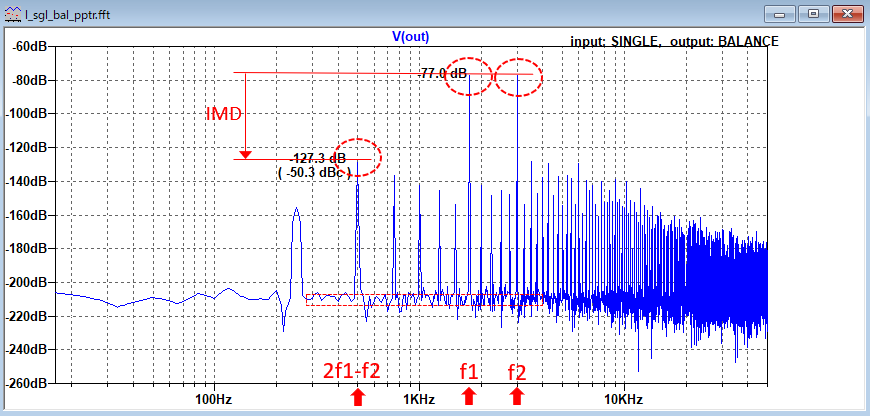Click the -160dB vertical axis label
Screen dimensions: 870x416
[x=26, y=215]
